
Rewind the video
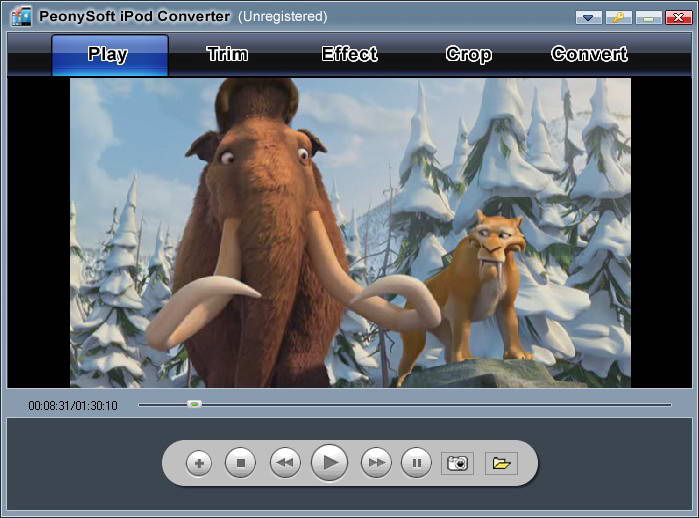[x=285, y=463]
